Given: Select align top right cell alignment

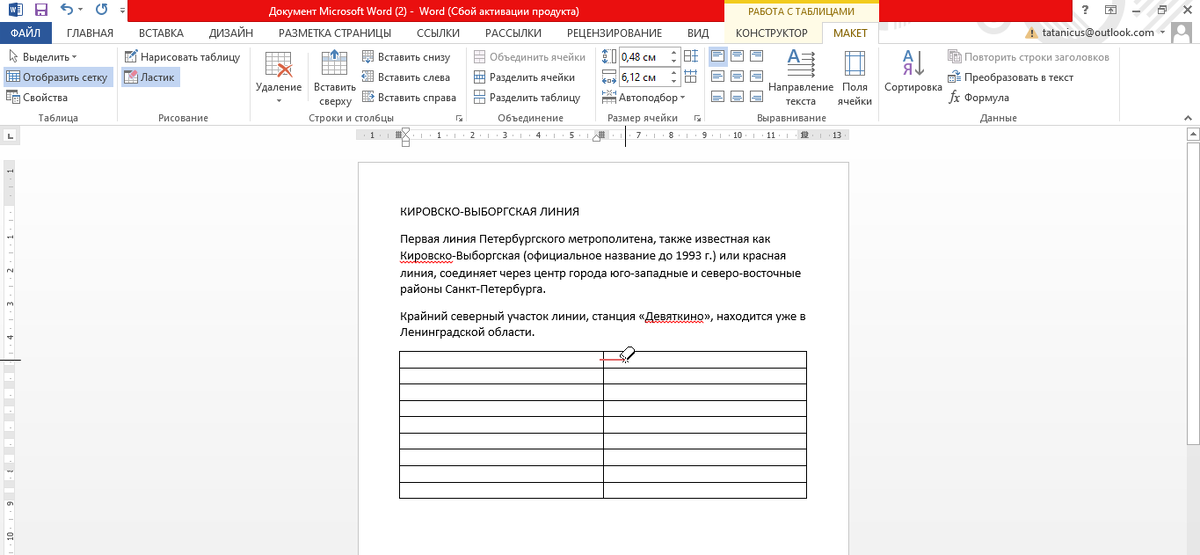Looking at the screenshot, I should 757,57.
